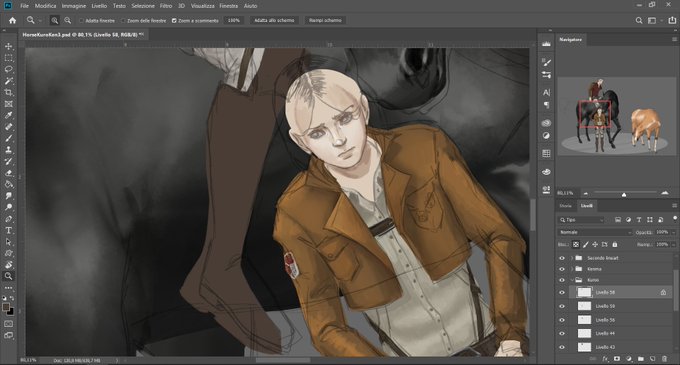
Task: Open the Zoom tool preset dropdown arrow
Action: pos(40,20)
